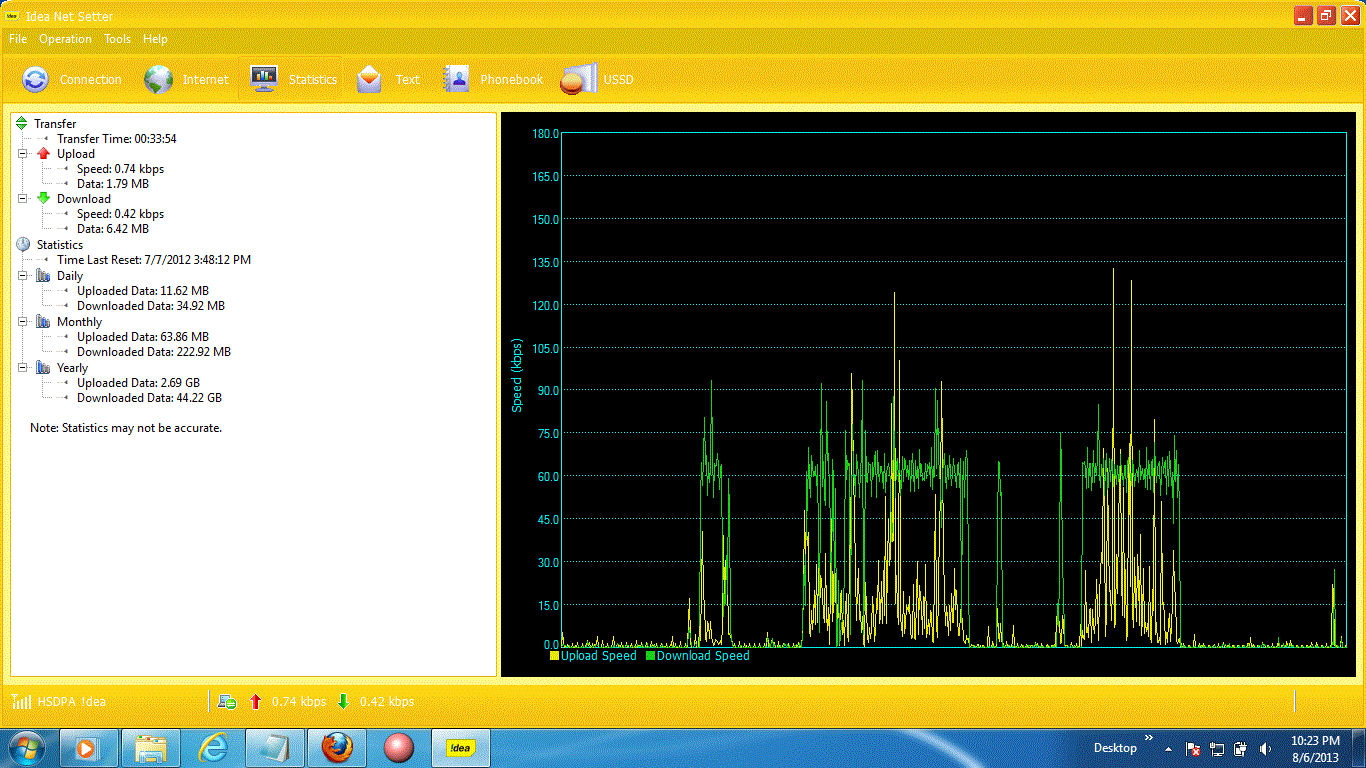
Task: Collapse the Yearly statistics node
Action: coord(23,368)
